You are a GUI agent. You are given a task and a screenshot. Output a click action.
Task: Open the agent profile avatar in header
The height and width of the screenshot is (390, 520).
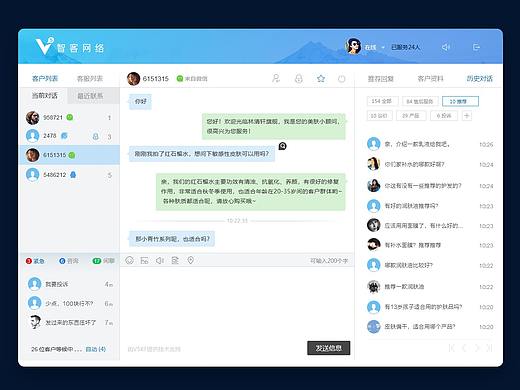pyautogui.click(x=353, y=46)
